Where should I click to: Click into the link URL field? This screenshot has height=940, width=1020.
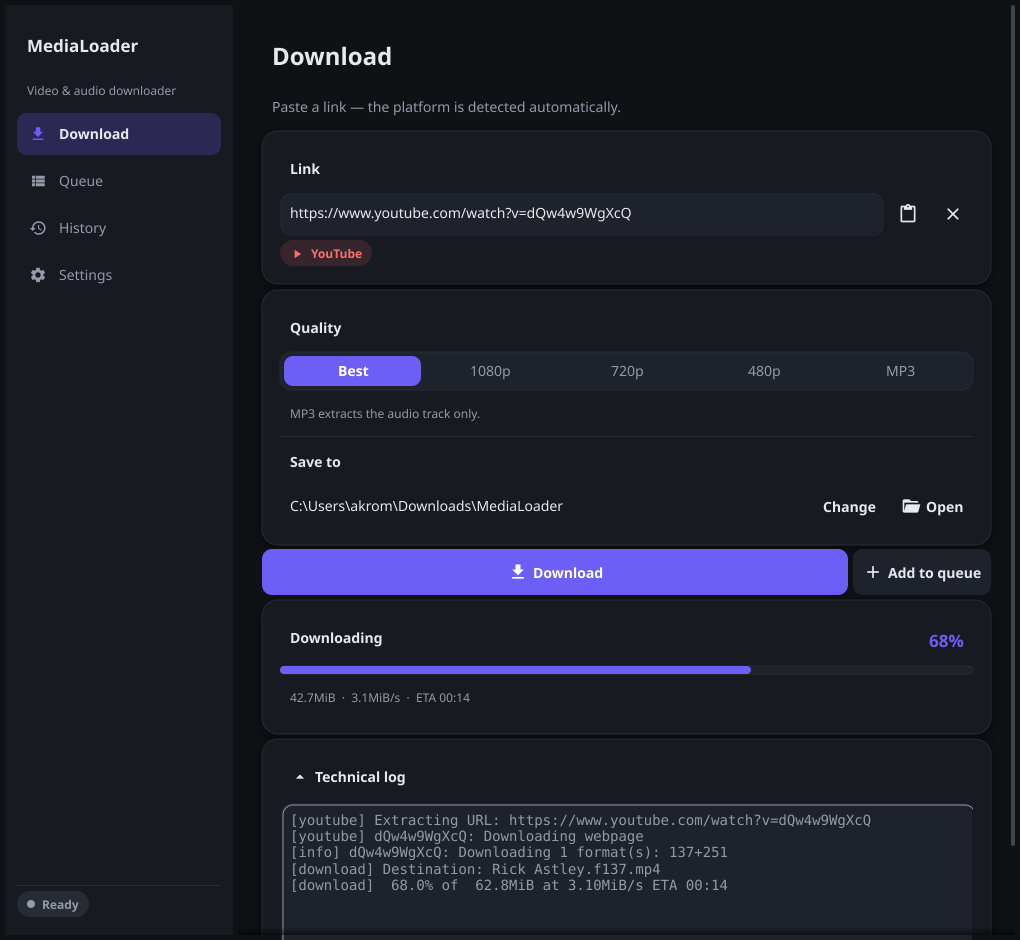(x=582, y=213)
